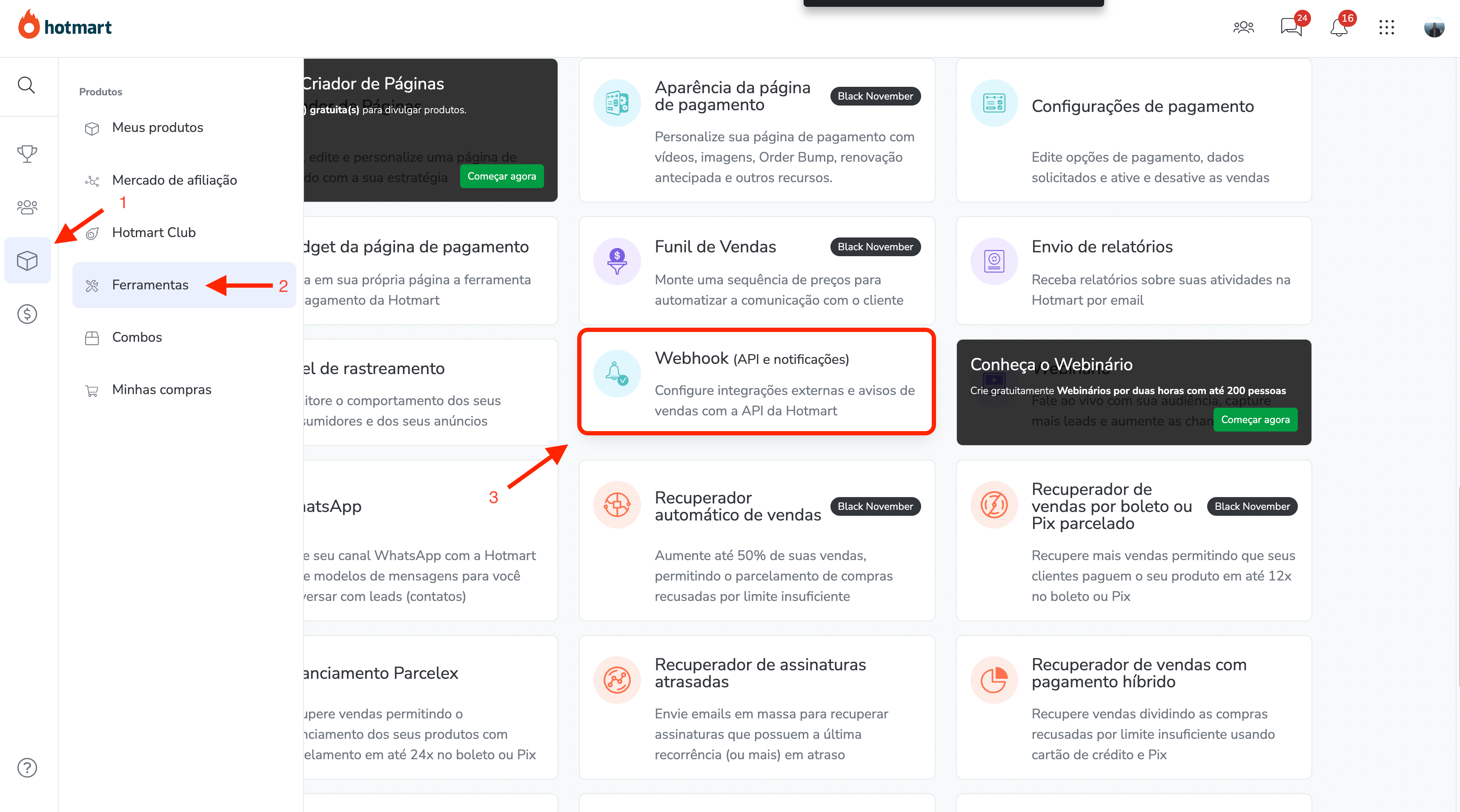
Task: Open the people group sidebar icon
Action: pos(27,207)
